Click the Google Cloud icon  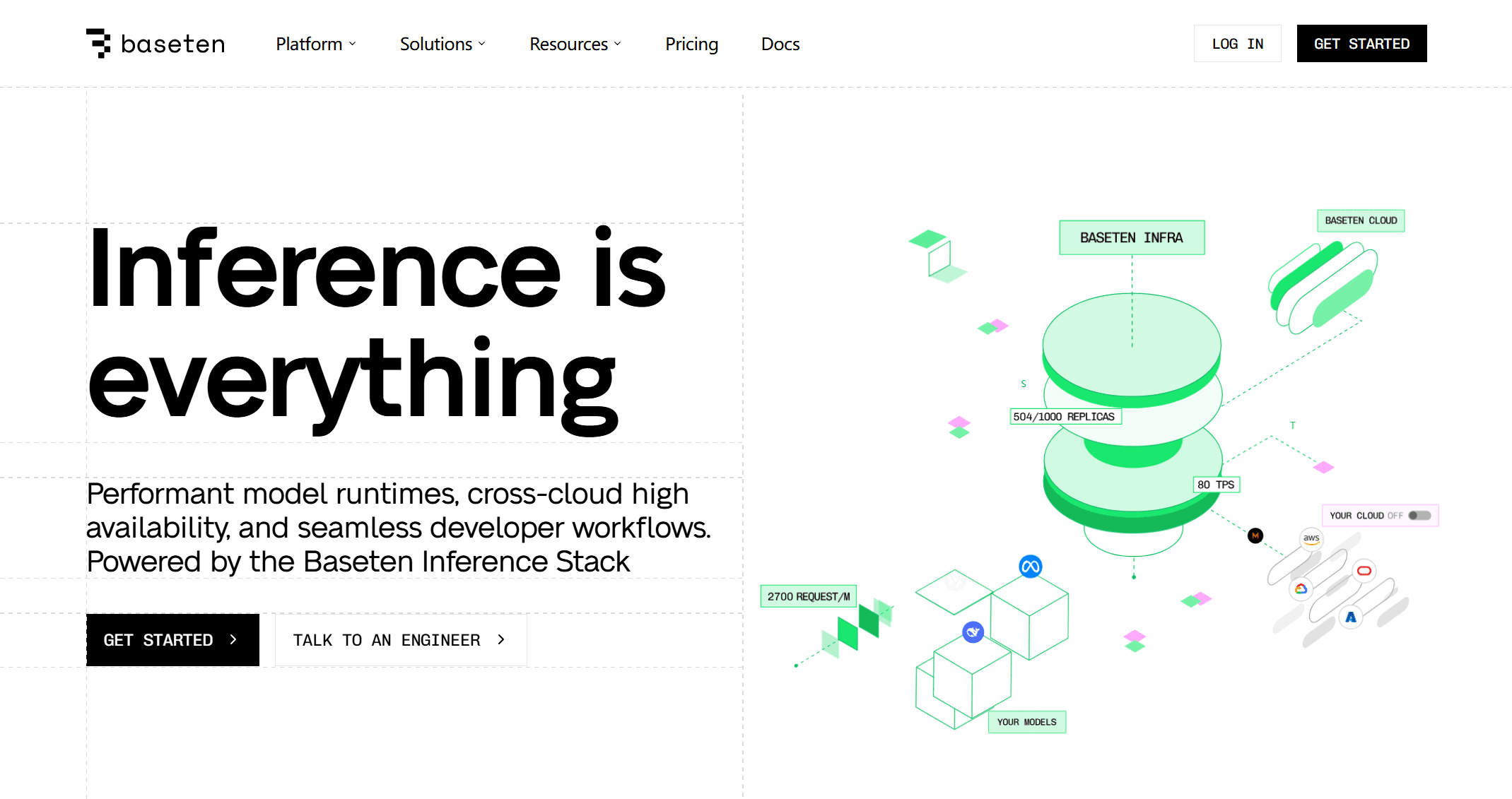[x=1301, y=589]
